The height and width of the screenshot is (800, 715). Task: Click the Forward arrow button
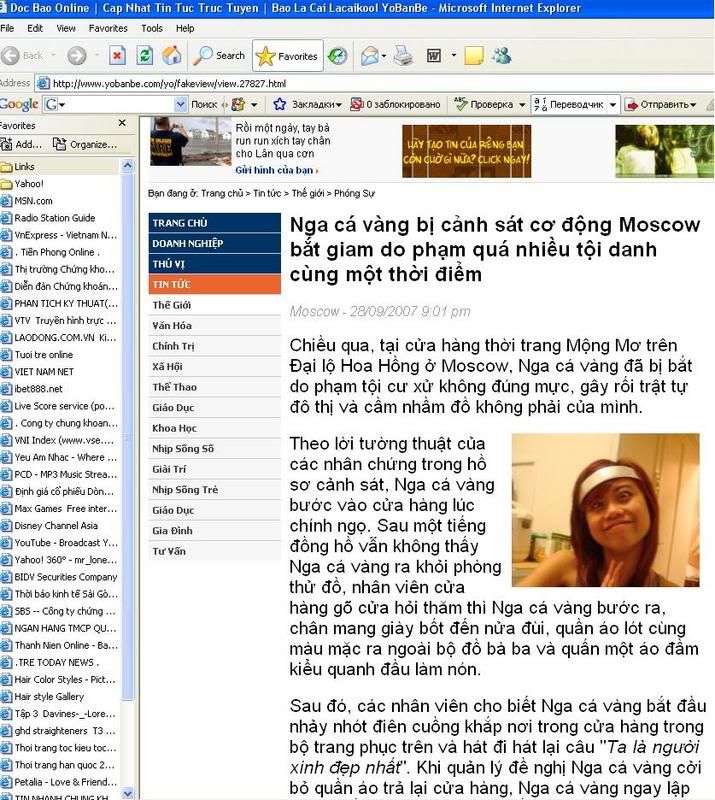click(x=77, y=55)
